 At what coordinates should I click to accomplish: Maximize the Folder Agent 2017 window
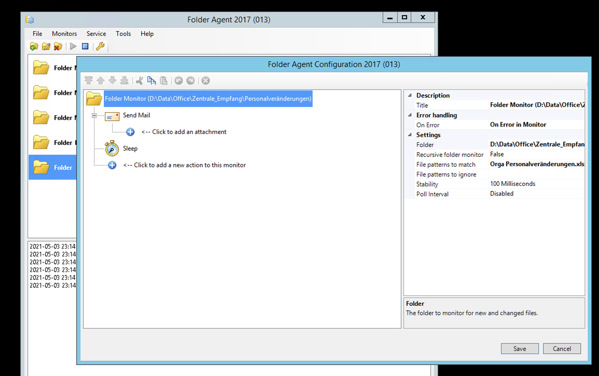(405, 18)
